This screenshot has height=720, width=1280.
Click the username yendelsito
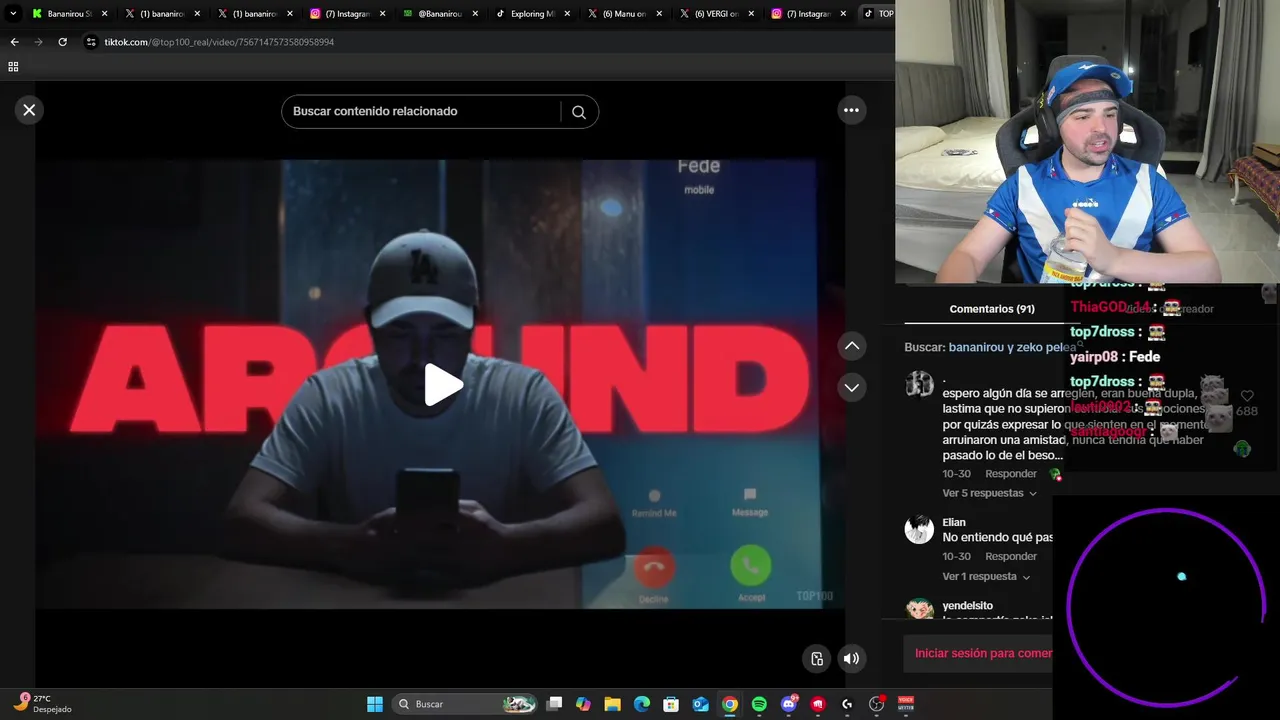coord(967,606)
